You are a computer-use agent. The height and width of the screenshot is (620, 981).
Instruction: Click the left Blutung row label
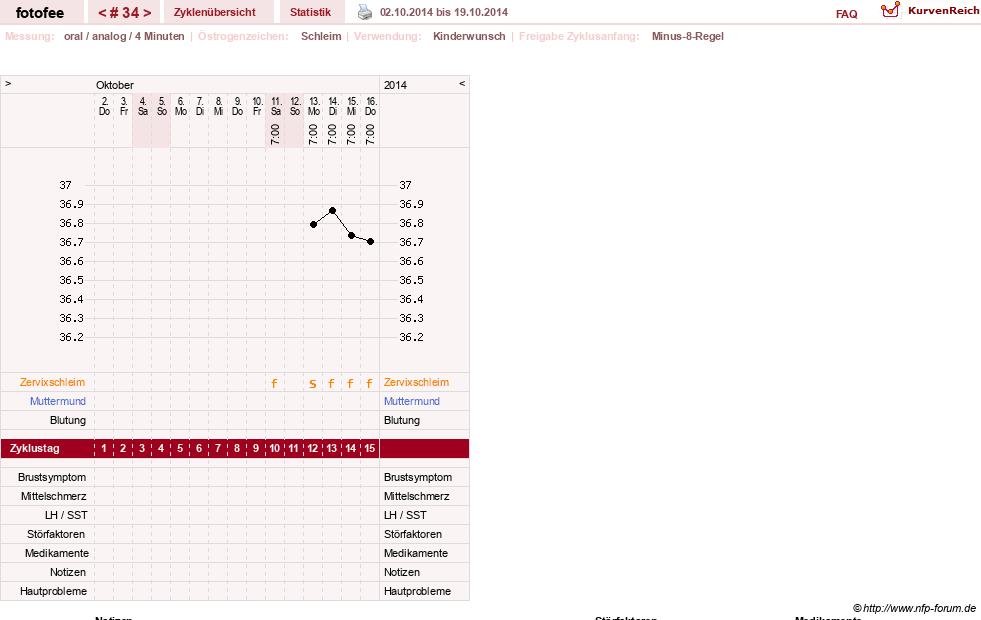68,420
